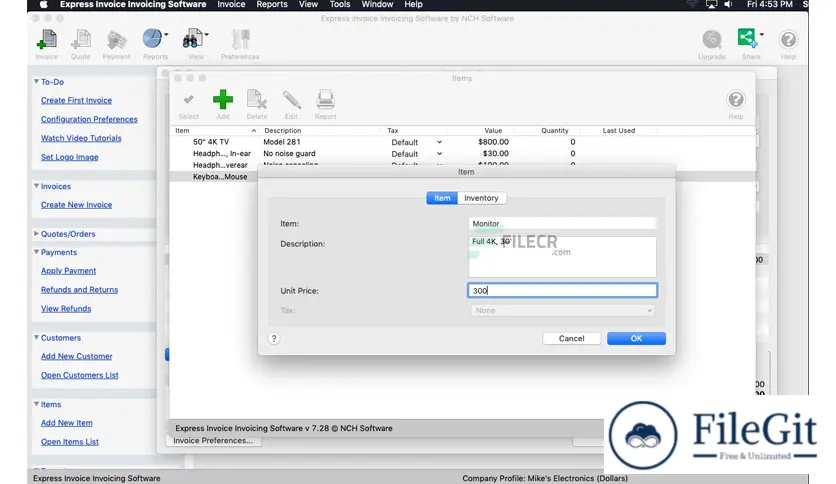Viewport: 836px width, 484px height.
Task: Click the display mirroring icon in menu bar
Action: pyautogui.click(x=711, y=4)
